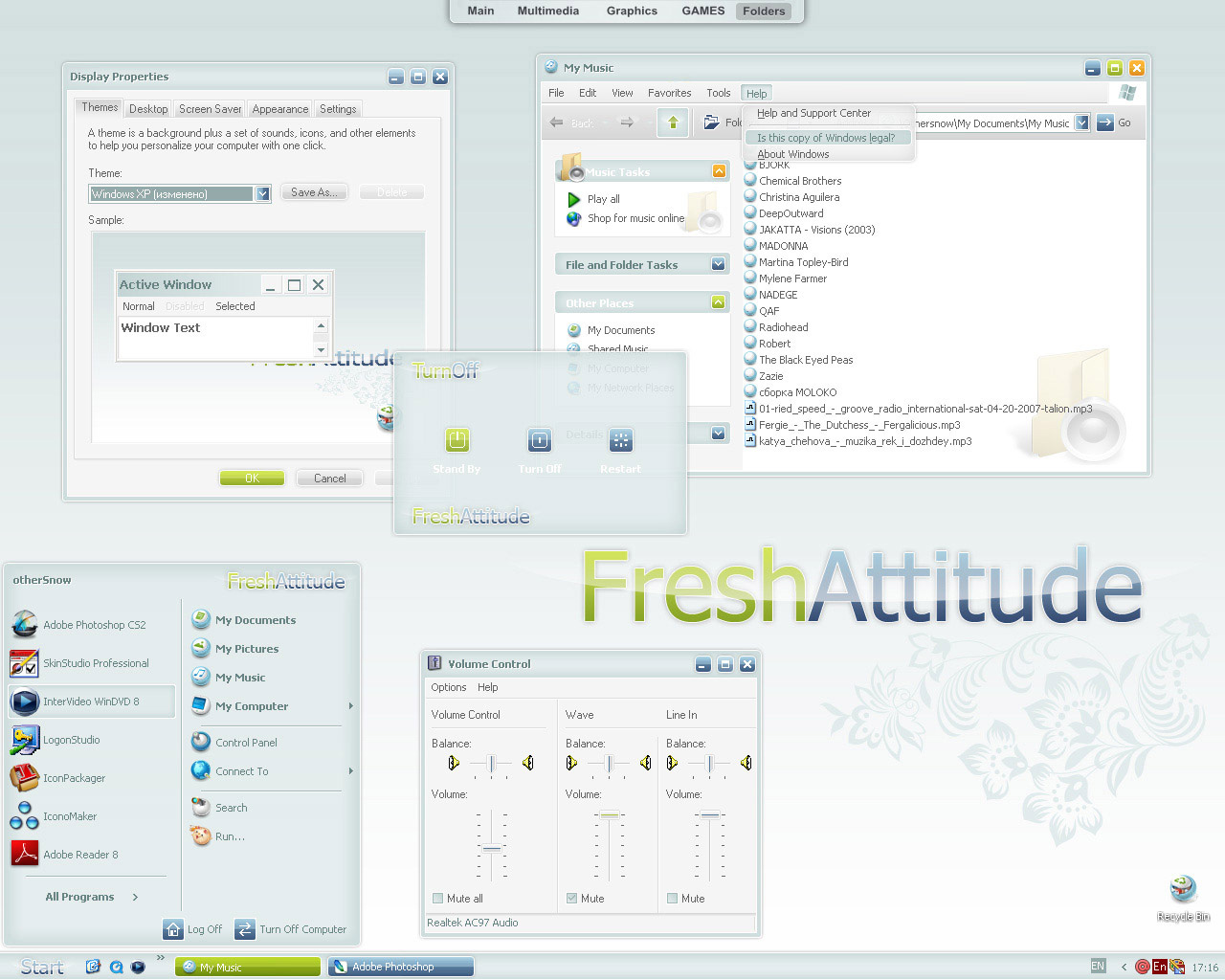1225x980 pixels.
Task: Launch LogonStudio from start menu
Action: 56,740
